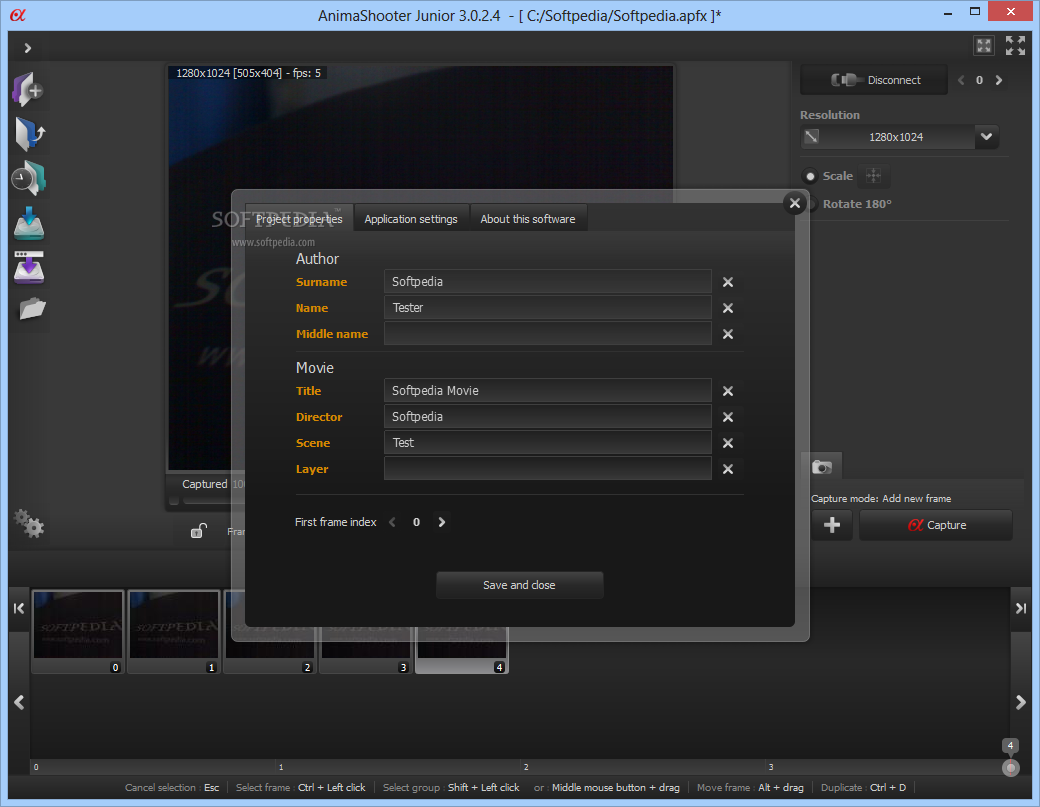Screen dimensions: 1040x807
Task: Click the Middle name input field
Action: pos(547,333)
